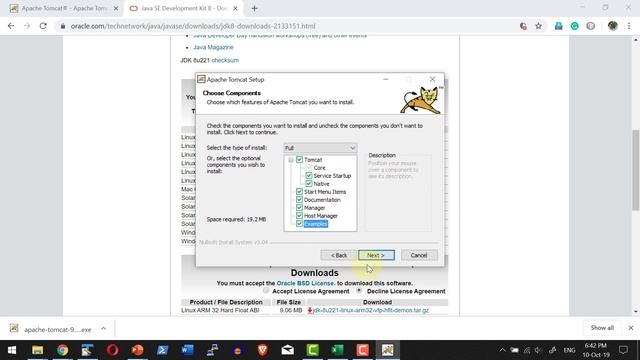Go back in the browser
640x360 pixels.
(11, 26)
